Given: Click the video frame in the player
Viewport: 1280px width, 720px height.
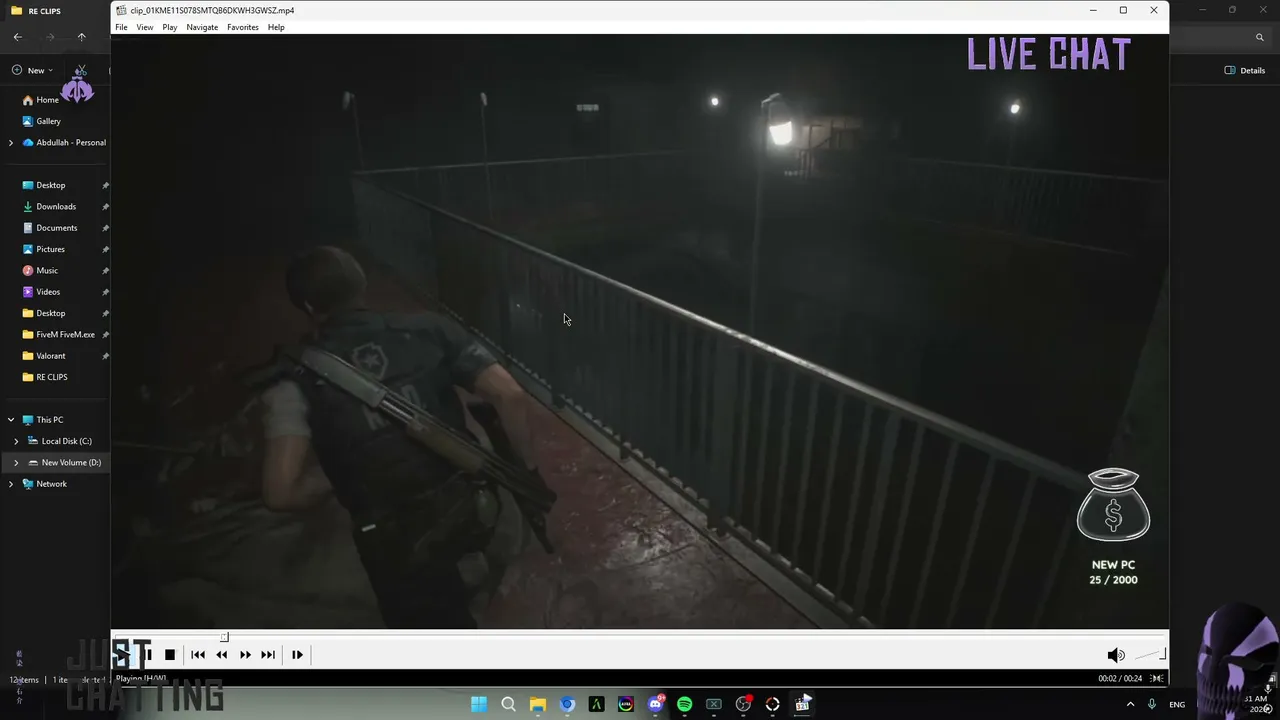Looking at the screenshot, I should 640,332.
